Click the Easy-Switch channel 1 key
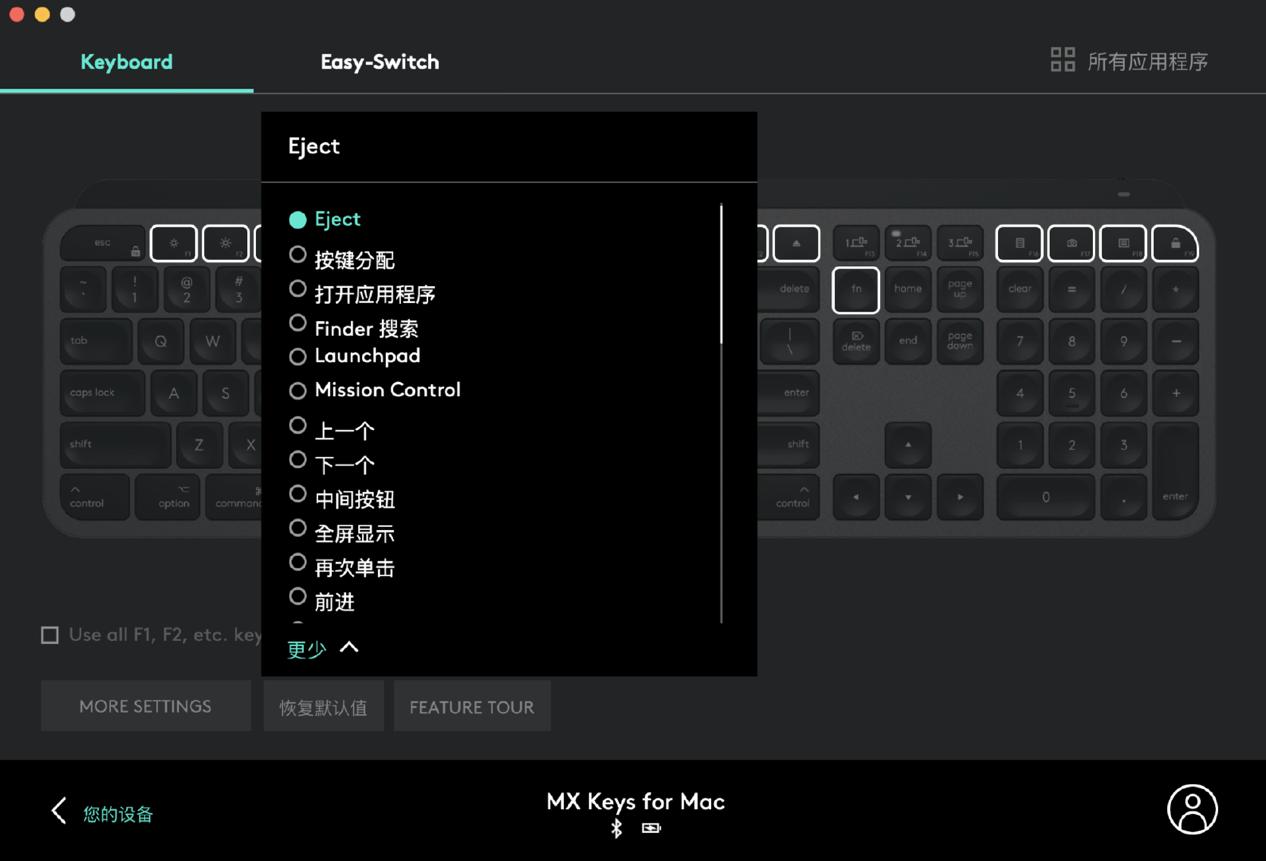 [856, 243]
